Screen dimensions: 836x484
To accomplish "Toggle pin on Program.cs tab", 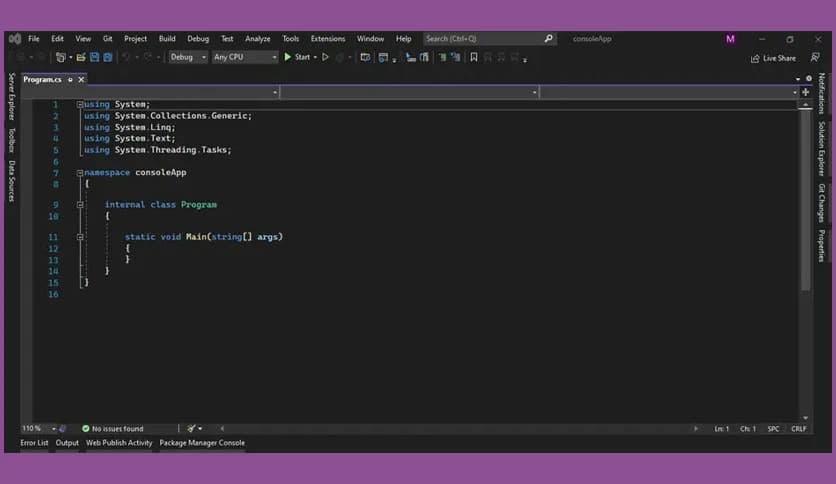I will tap(70, 79).
